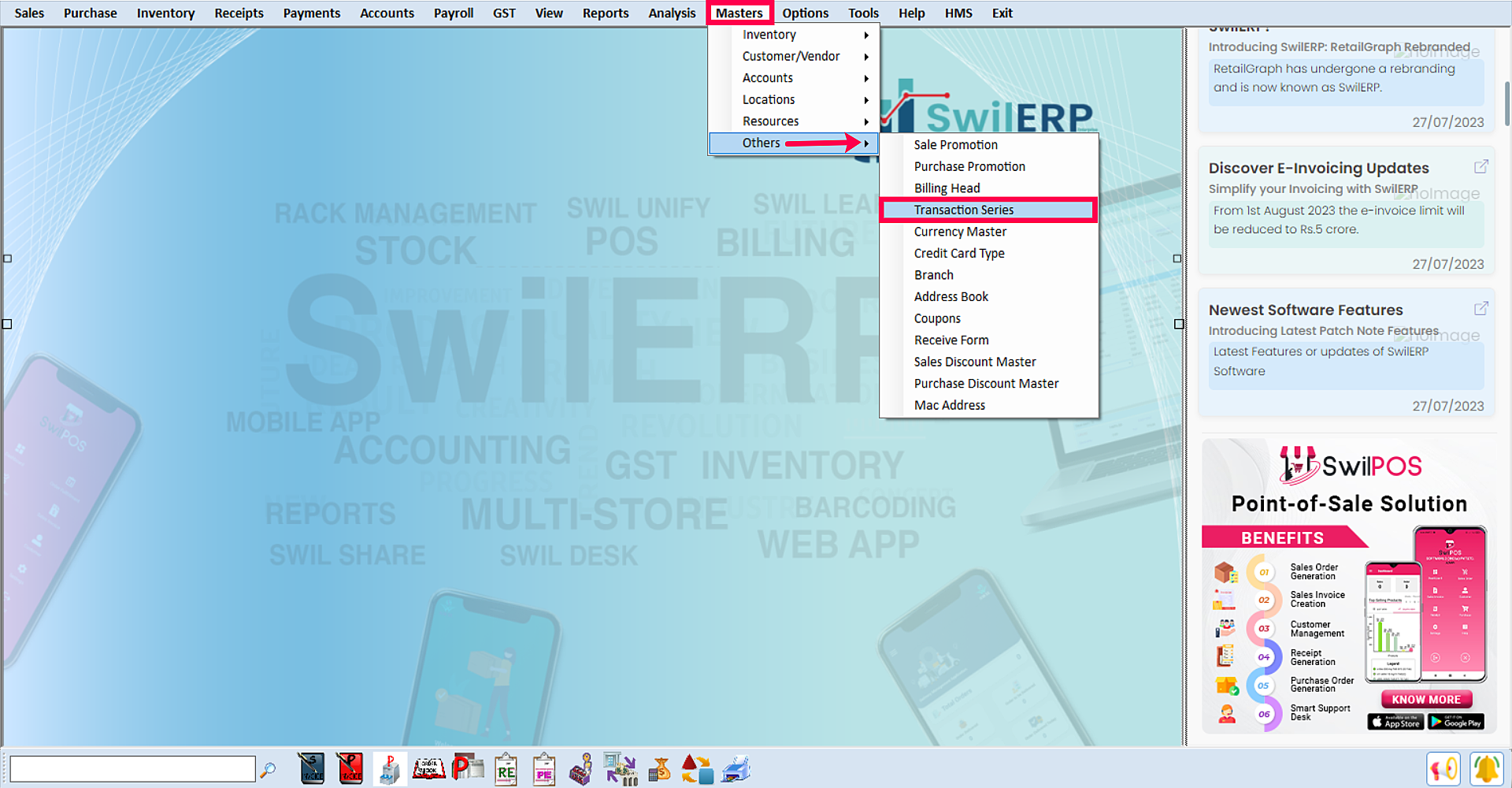Click KNOW MORE button in SwilPOS ad
Image resolution: width=1512 pixels, height=788 pixels.
tap(1426, 699)
